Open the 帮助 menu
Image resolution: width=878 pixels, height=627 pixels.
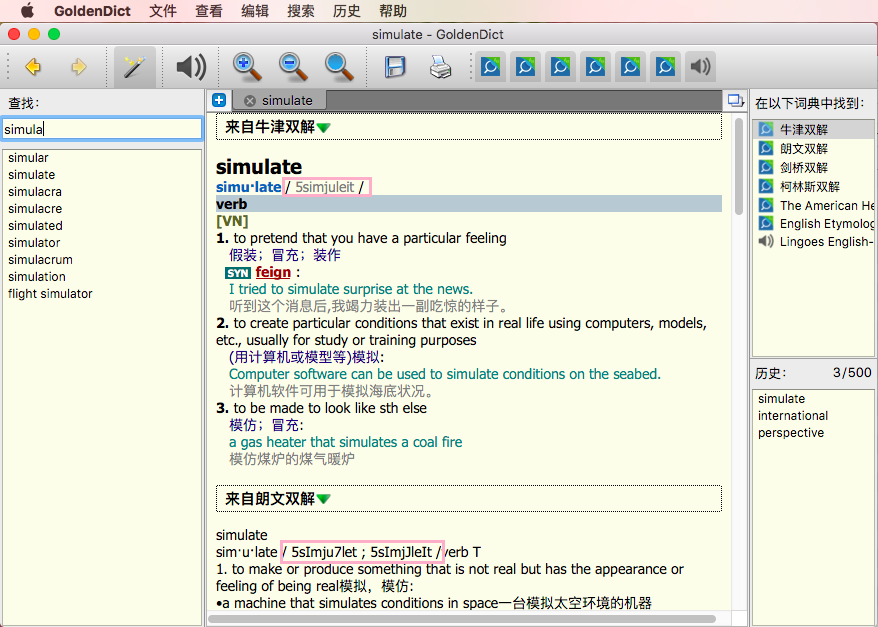pyautogui.click(x=393, y=11)
